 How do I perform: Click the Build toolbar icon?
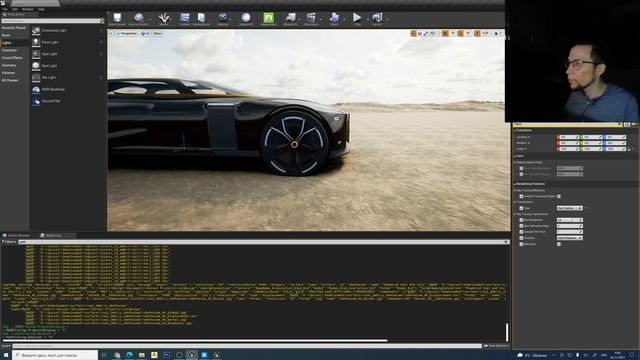click(x=334, y=18)
